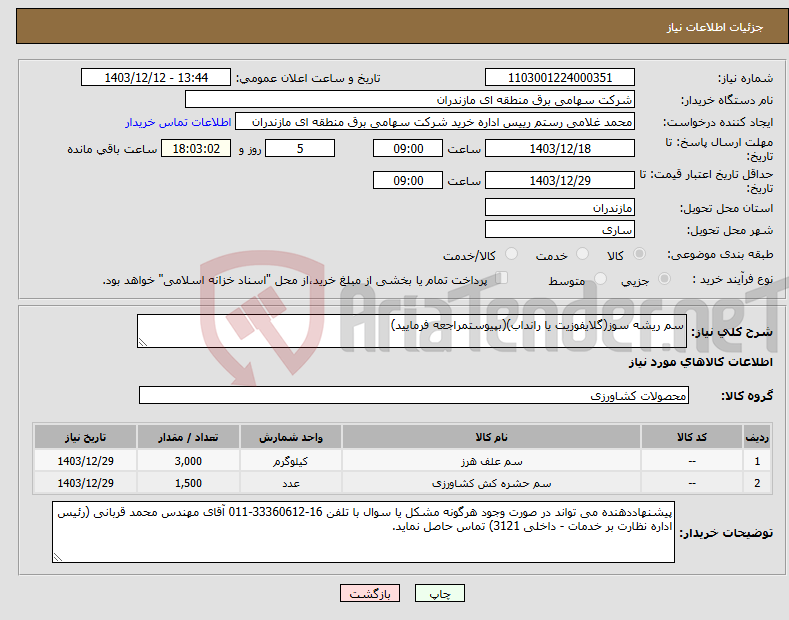Screen dimensions: 789x620
Task: Click the جزئیات اطلاعات نیاز page title
Action: [x=715, y=27]
